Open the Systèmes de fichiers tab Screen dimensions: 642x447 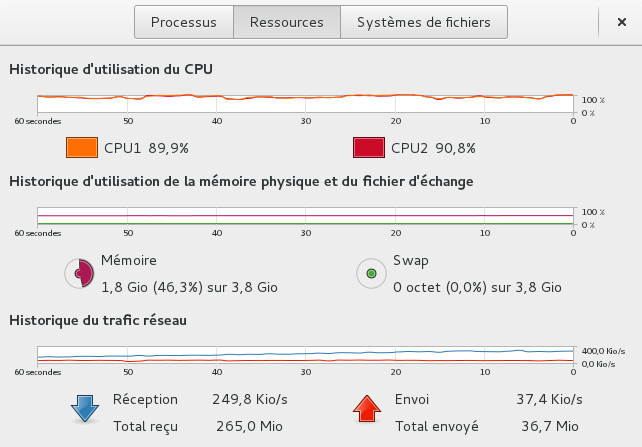[424, 22]
